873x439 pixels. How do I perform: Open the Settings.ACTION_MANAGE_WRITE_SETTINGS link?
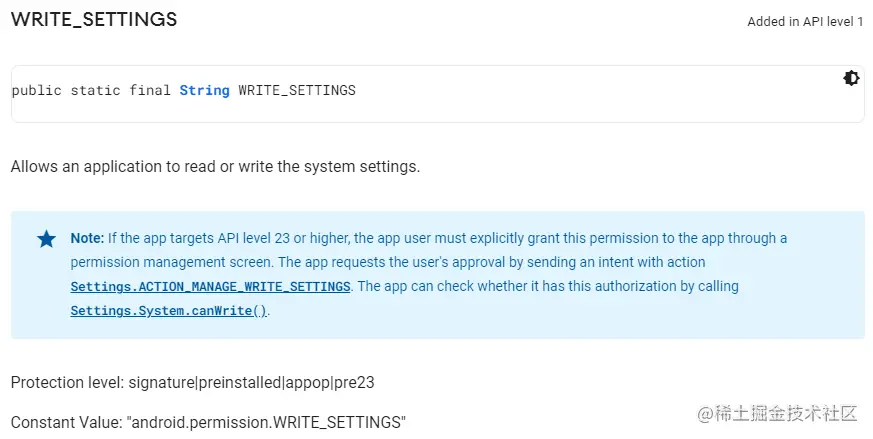tap(210, 286)
